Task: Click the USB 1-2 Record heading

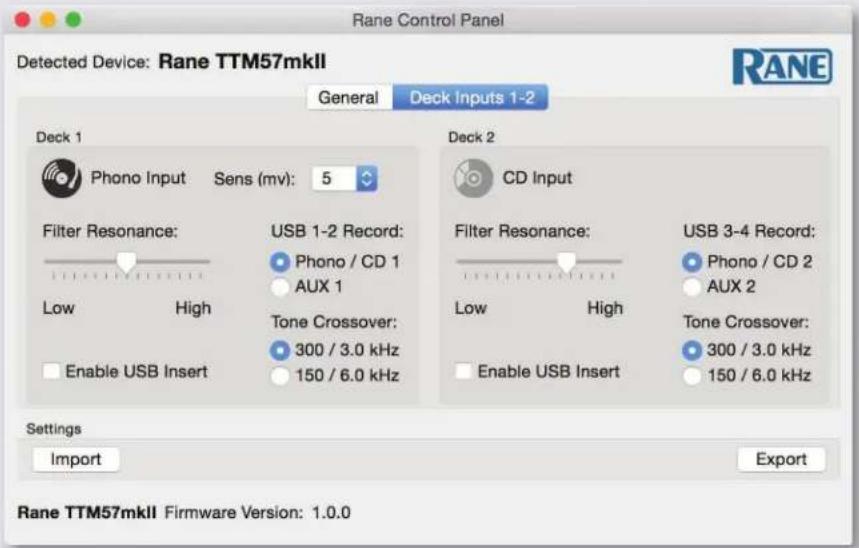Action: click(x=337, y=231)
